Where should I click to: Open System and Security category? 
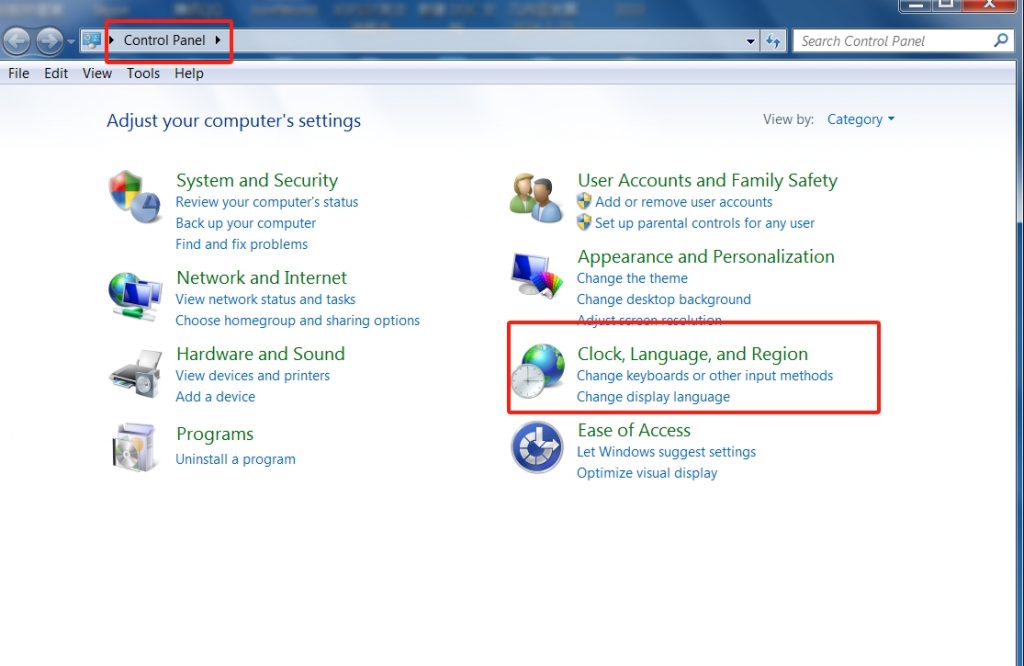257,180
